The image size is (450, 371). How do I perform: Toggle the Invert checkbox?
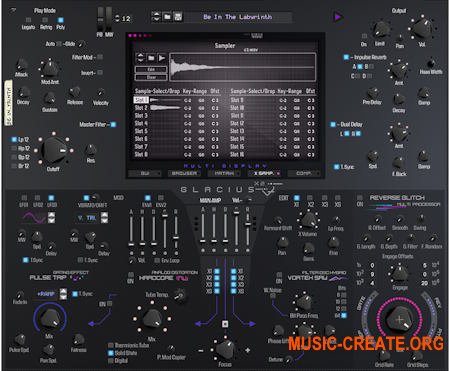pos(100,72)
